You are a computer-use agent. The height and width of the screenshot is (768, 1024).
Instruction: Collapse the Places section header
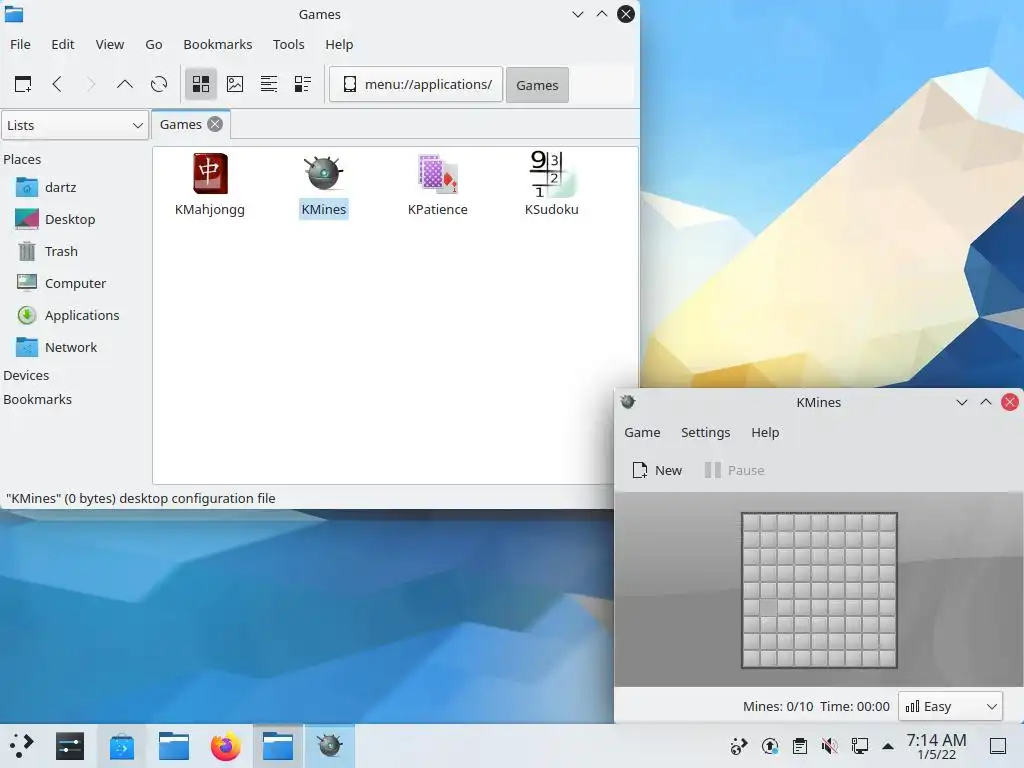click(x=22, y=159)
